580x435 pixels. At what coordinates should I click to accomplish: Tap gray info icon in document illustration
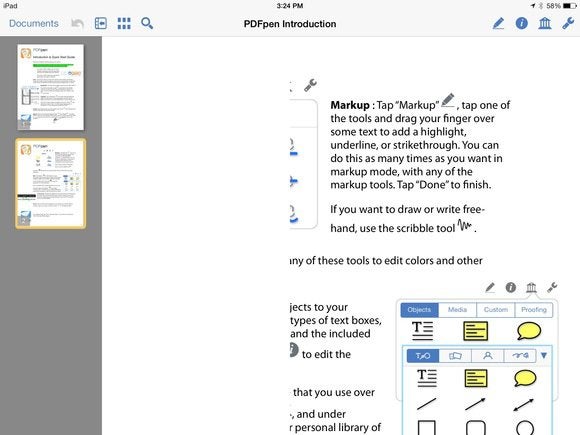510,287
